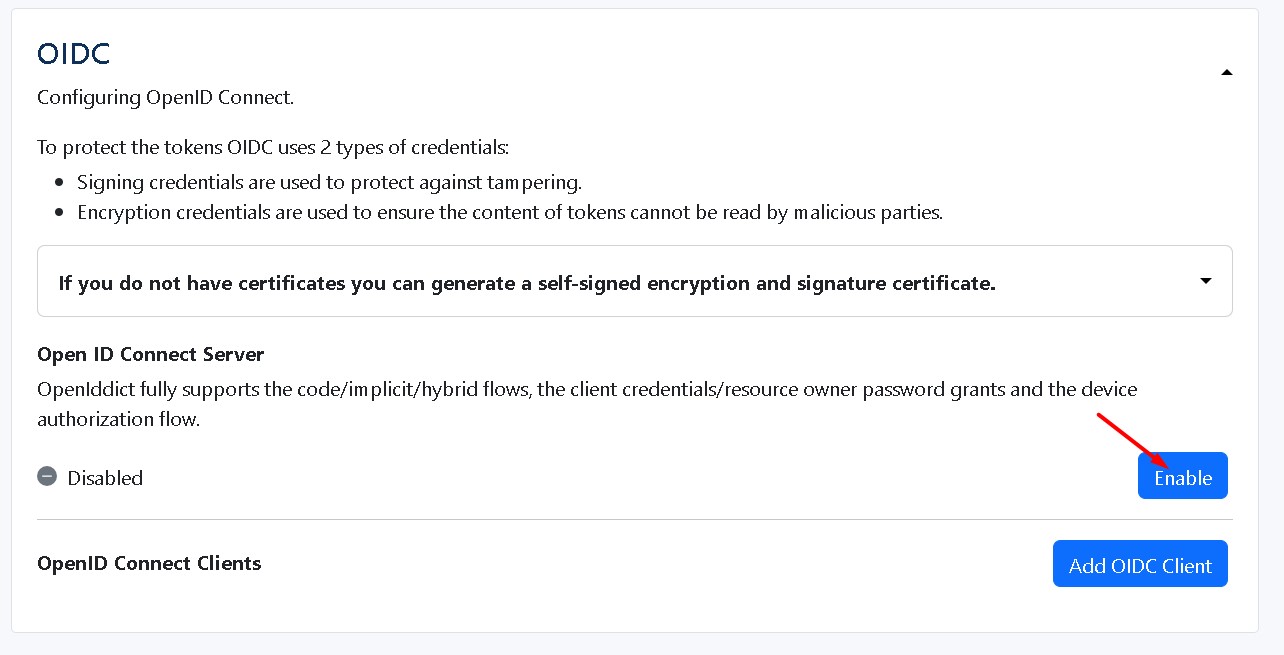Click the 'To protect the tokens' sentence
This screenshot has width=1284, height=655.
(x=273, y=148)
